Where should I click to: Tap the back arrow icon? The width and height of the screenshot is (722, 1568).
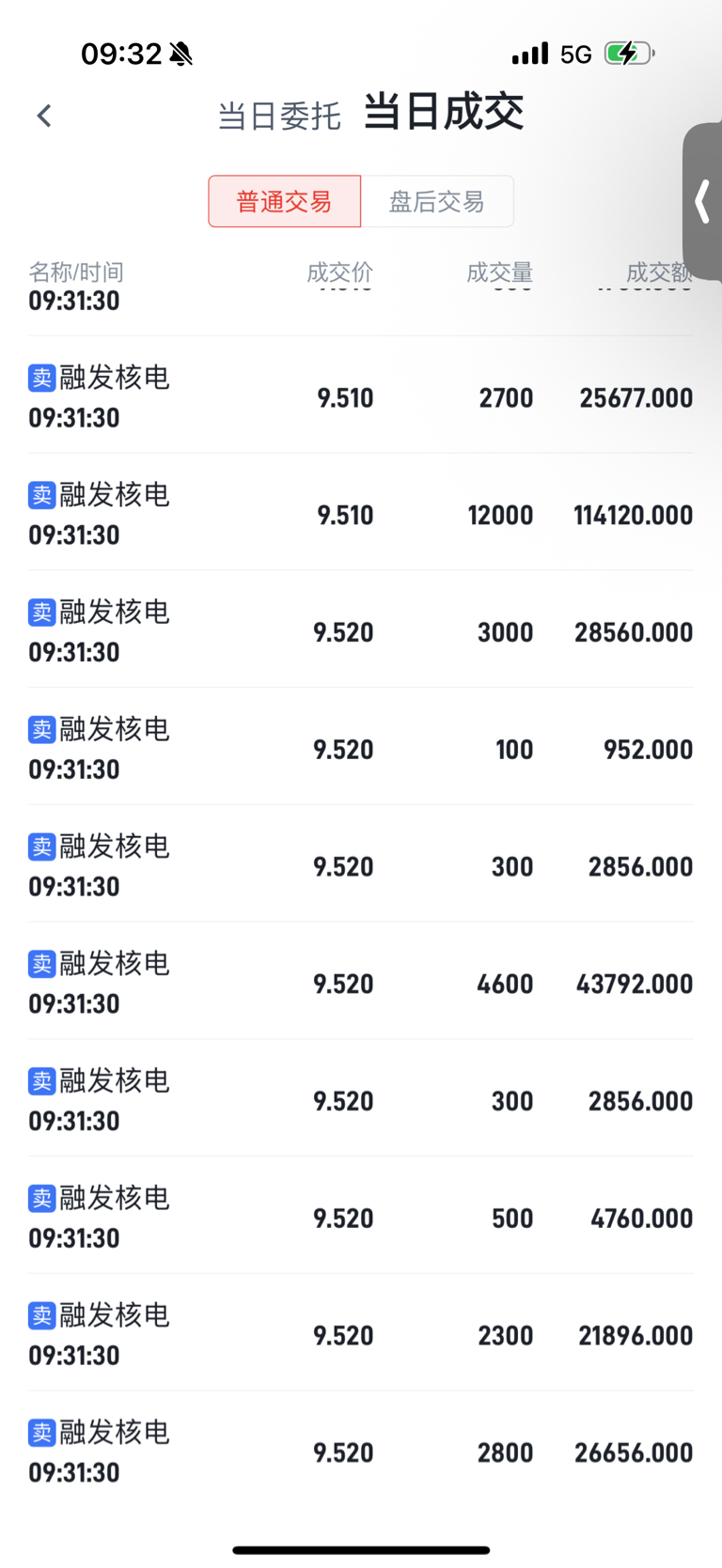(43, 116)
